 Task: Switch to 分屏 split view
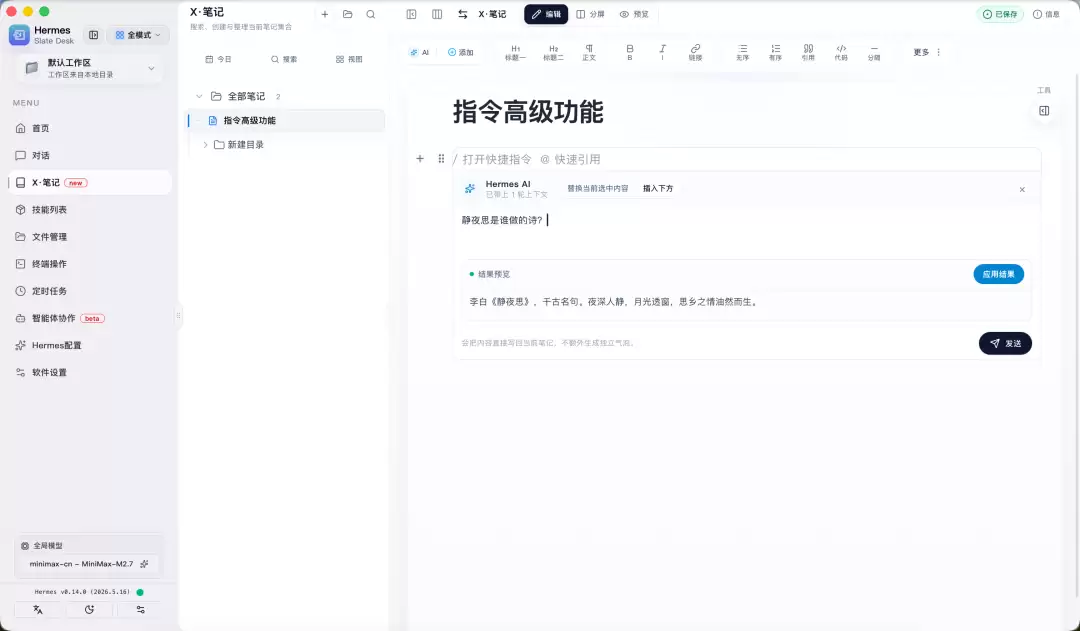point(590,14)
